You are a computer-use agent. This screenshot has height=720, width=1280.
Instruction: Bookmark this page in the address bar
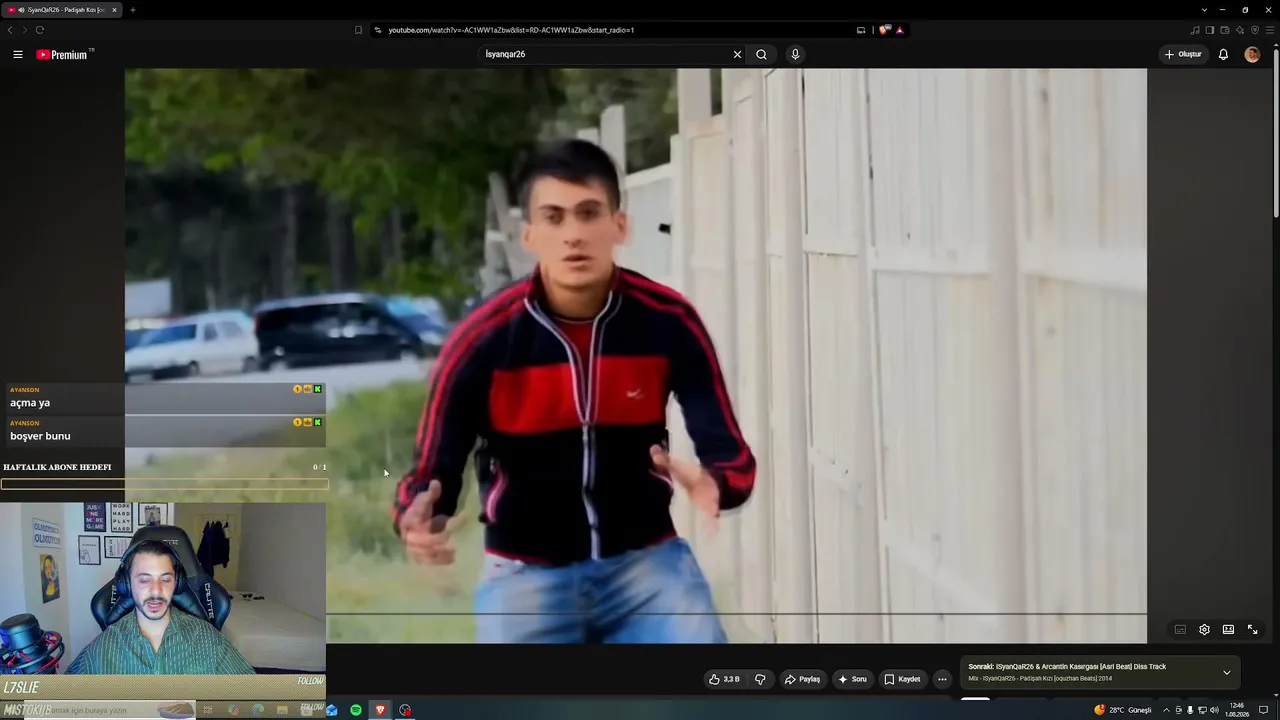tap(358, 30)
